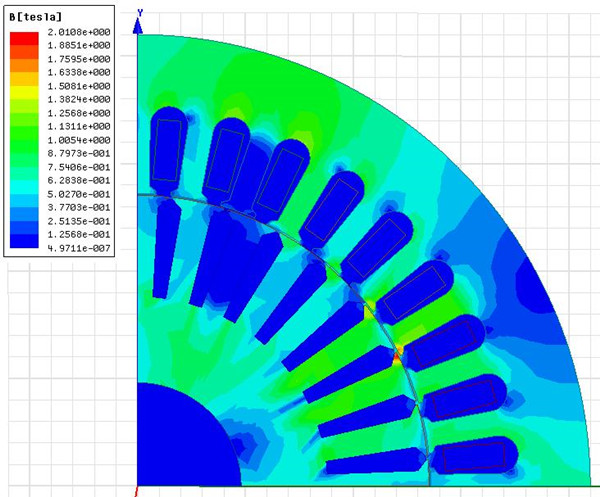Click the legend value 3.7703e-001

[79, 207]
